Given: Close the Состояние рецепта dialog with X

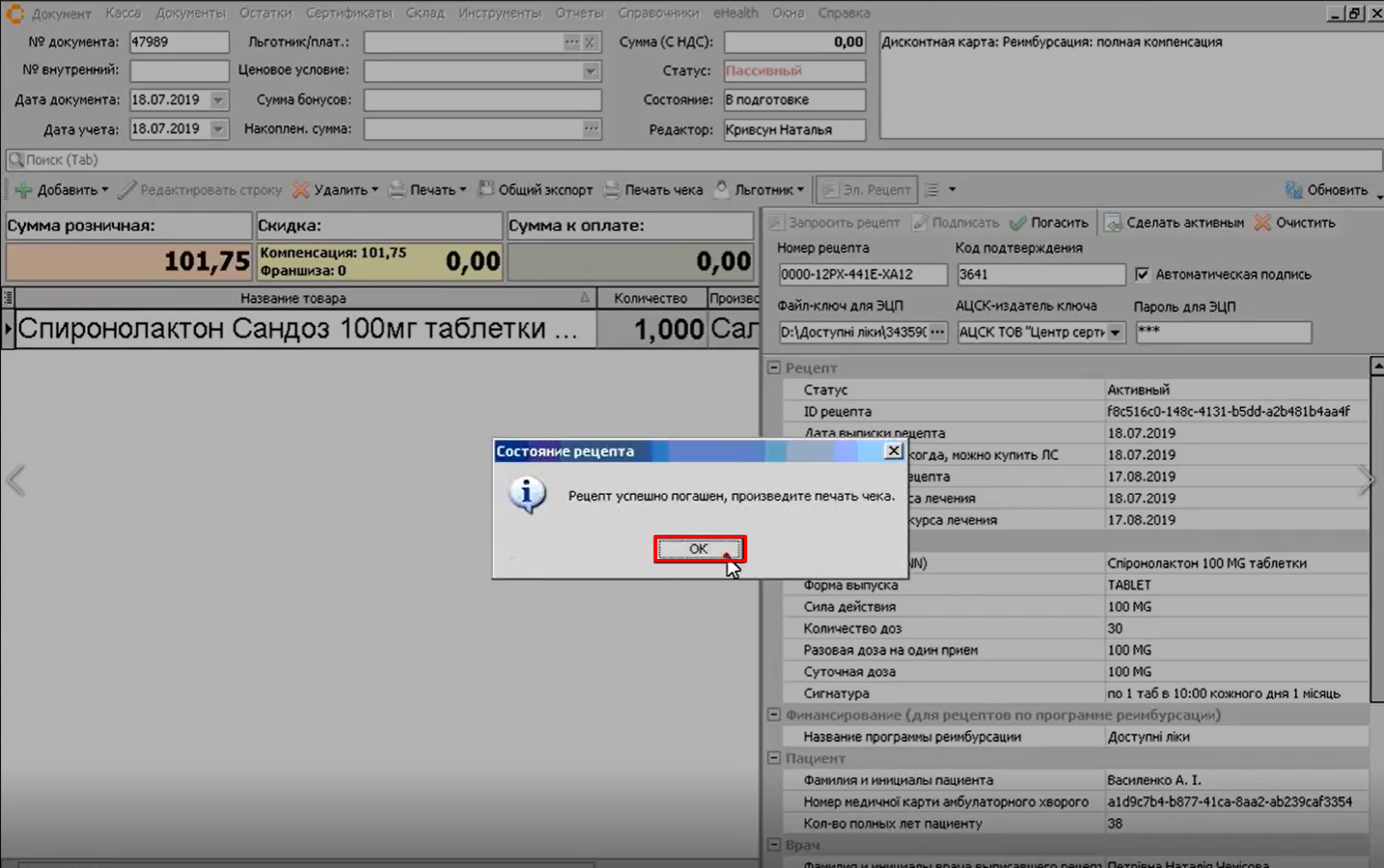Looking at the screenshot, I should pyautogui.click(x=893, y=450).
